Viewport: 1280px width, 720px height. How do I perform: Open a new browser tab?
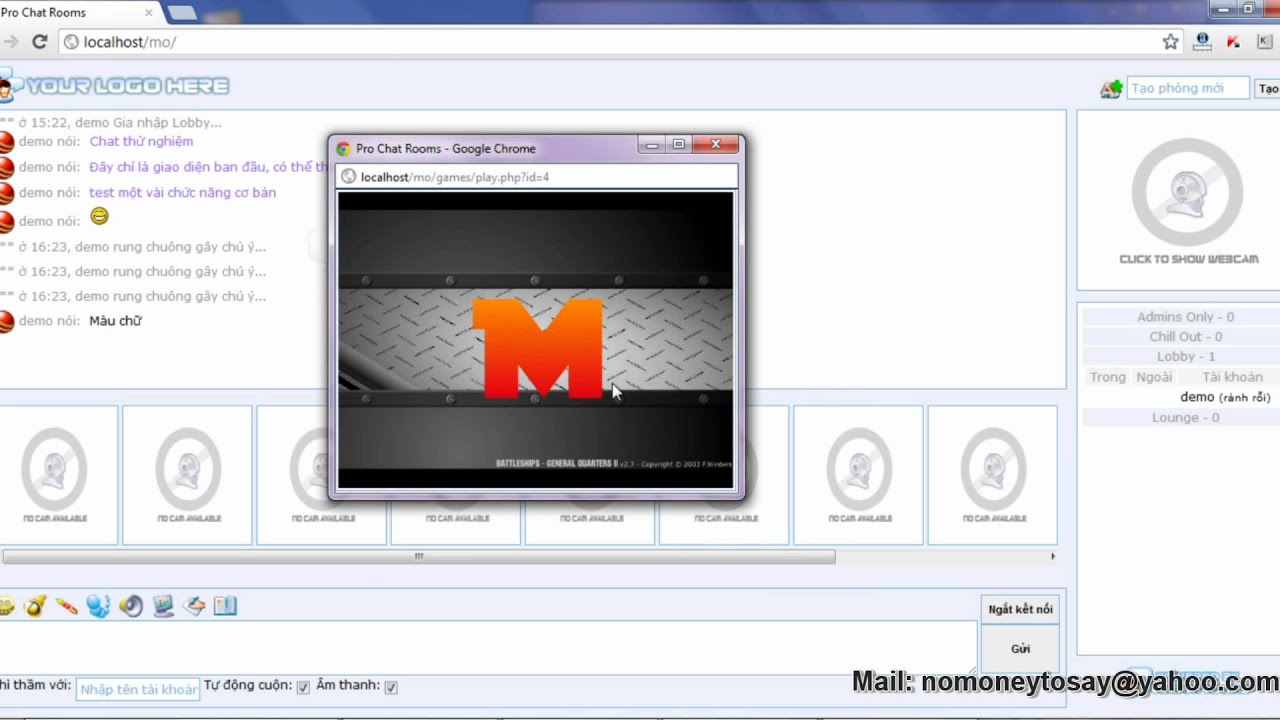(x=181, y=12)
